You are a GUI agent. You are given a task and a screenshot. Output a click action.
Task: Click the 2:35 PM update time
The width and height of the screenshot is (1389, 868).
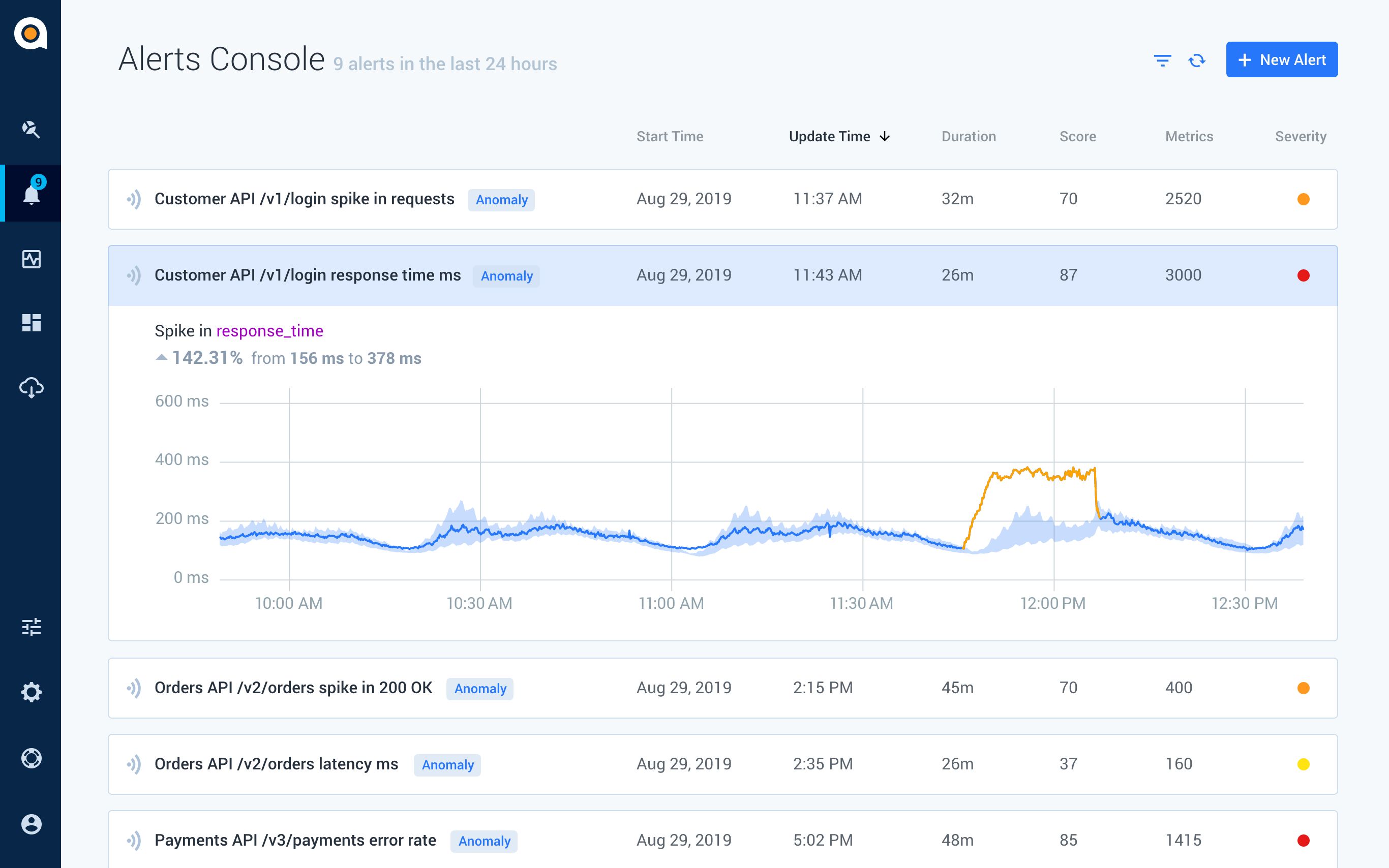pyautogui.click(x=823, y=763)
